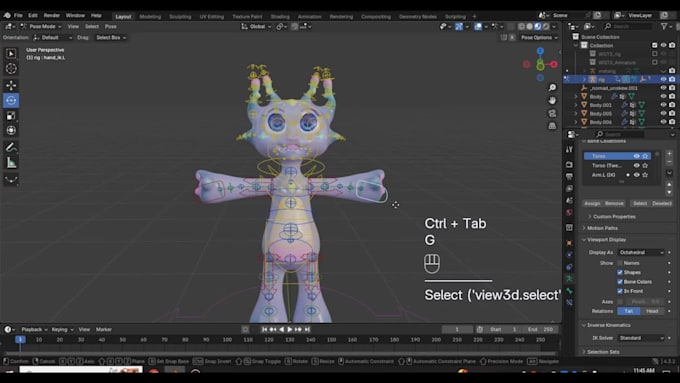Click the Assign button
The image size is (680, 383).
(592, 203)
